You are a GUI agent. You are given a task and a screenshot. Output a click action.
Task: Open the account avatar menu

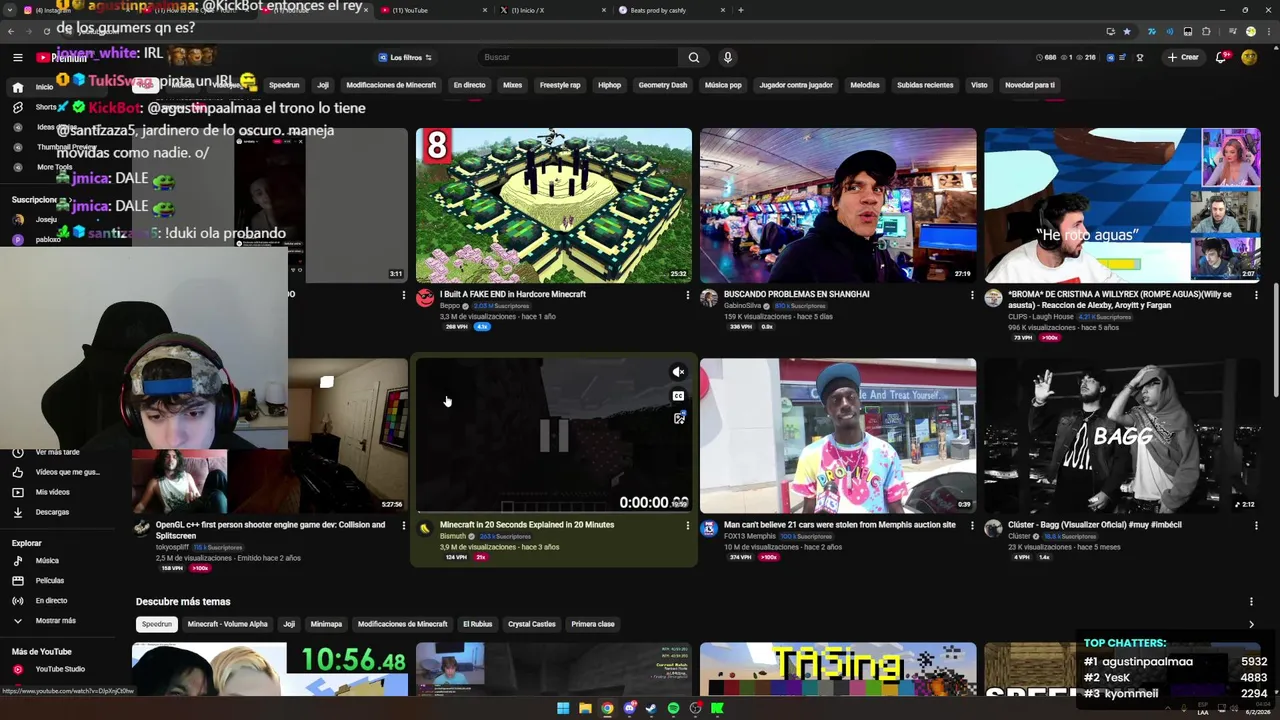pyautogui.click(x=1249, y=57)
